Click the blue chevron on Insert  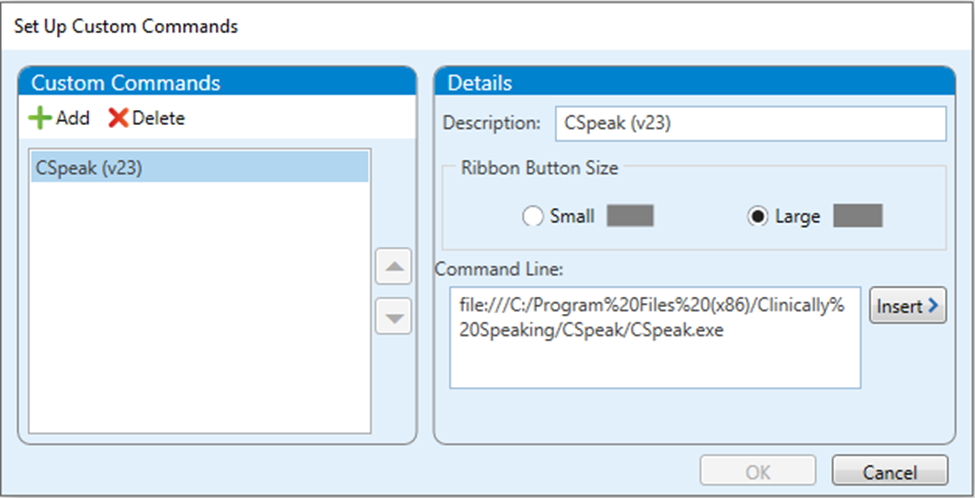pyautogui.click(x=934, y=307)
